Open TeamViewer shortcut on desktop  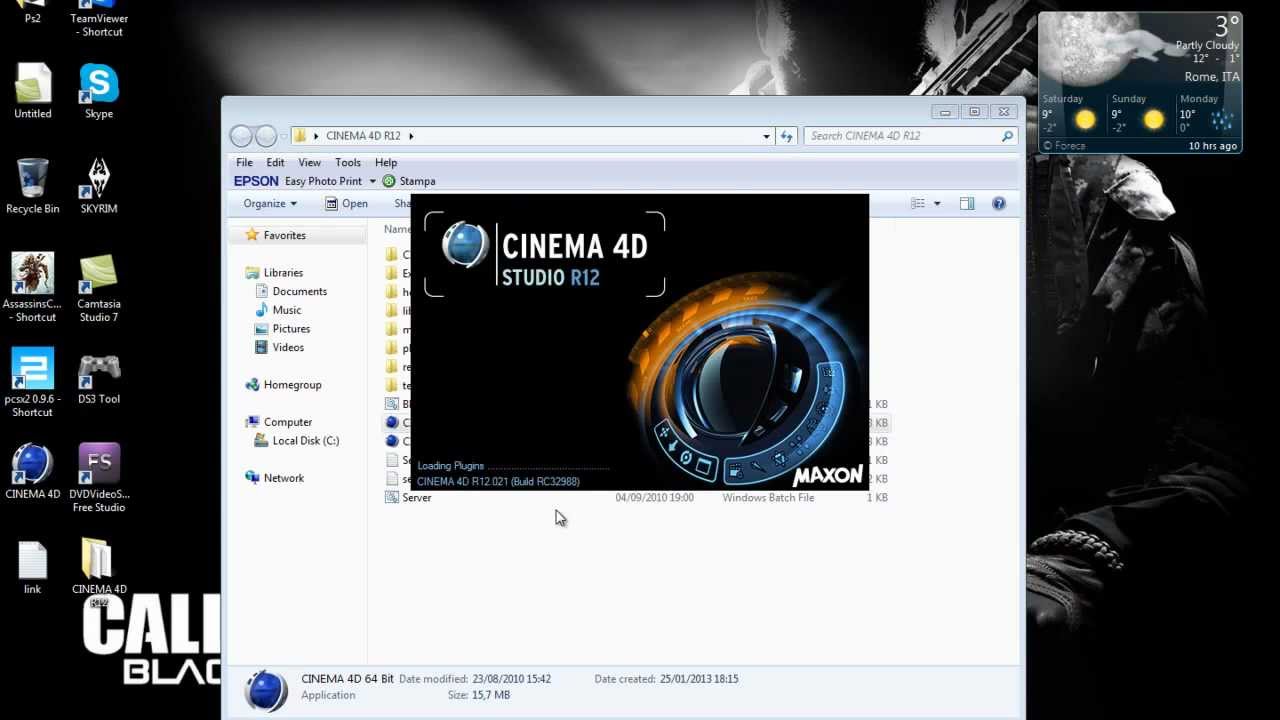(x=98, y=18)
